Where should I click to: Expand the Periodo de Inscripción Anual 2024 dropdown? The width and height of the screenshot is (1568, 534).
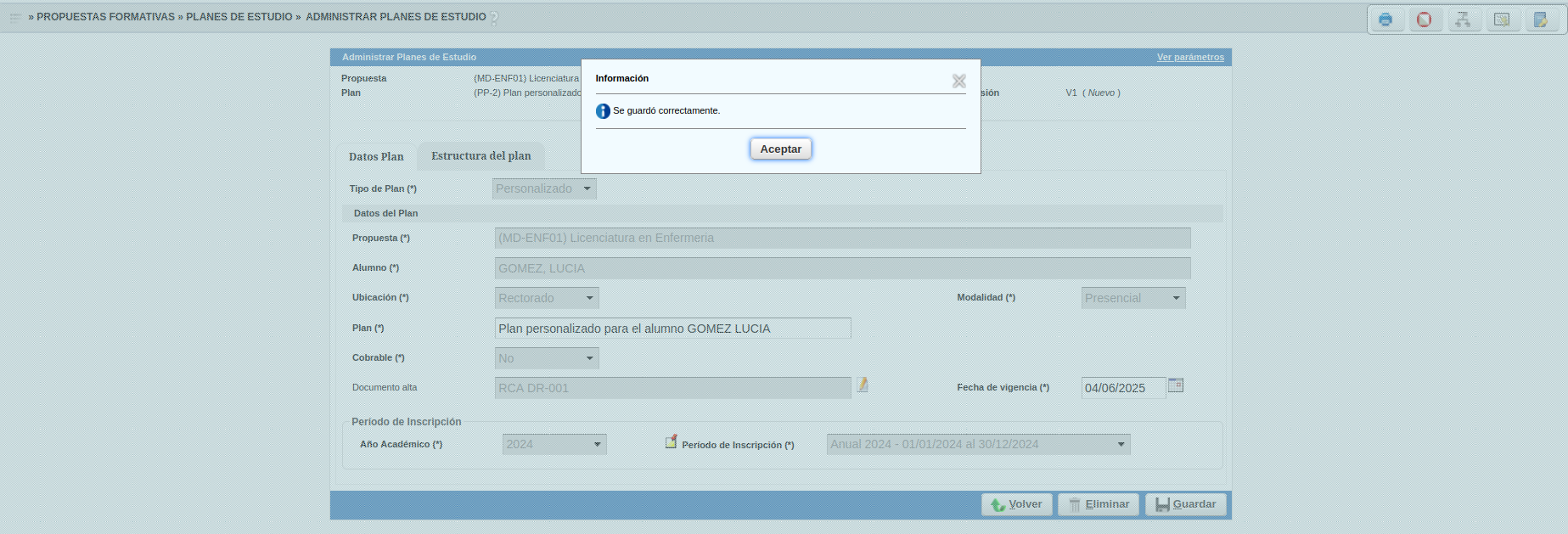[979, 444]
